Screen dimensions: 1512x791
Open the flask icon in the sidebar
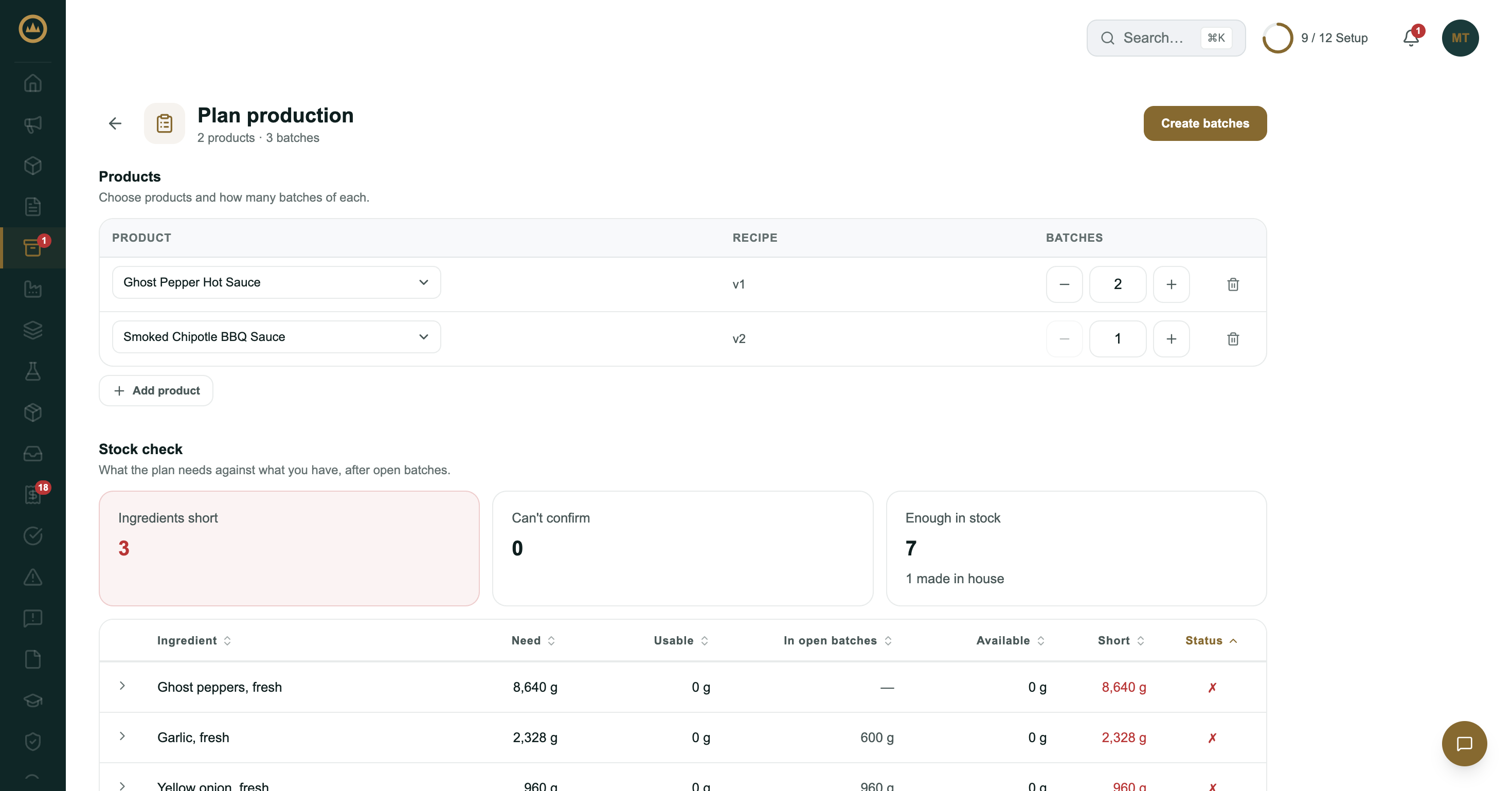pos(33,371)
